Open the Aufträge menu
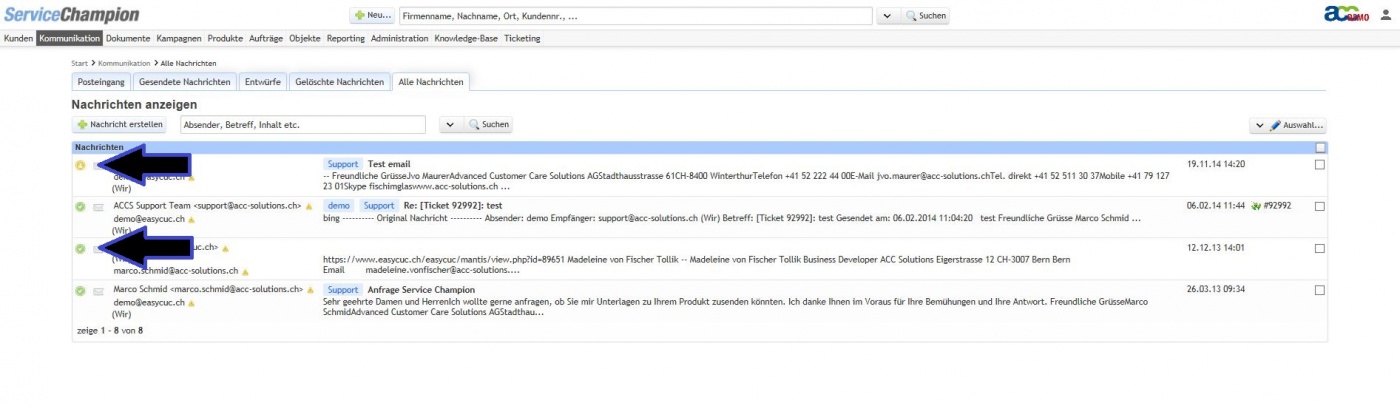Image resolution: width=1400 pixels, height=406 pixels. tap(266, 38)
